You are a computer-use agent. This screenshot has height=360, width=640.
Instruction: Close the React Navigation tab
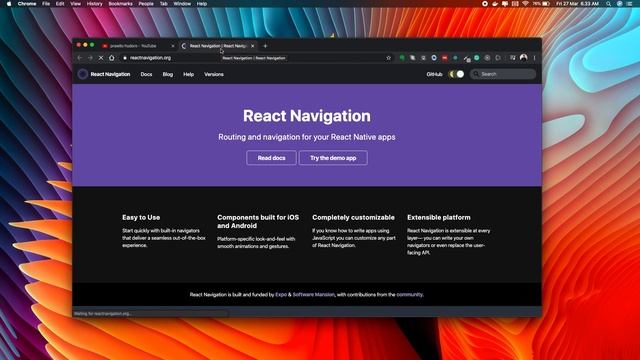click(253, 46)
